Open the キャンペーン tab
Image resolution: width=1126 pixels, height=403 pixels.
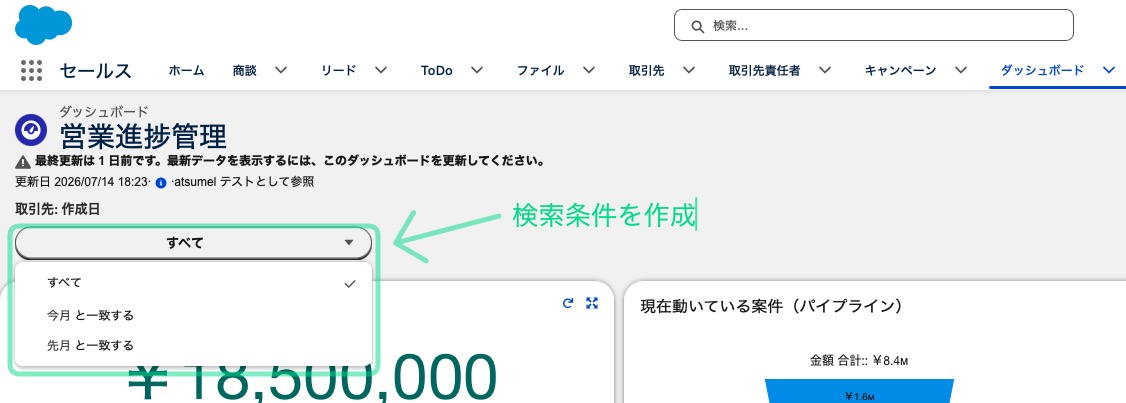coord(901,70)
